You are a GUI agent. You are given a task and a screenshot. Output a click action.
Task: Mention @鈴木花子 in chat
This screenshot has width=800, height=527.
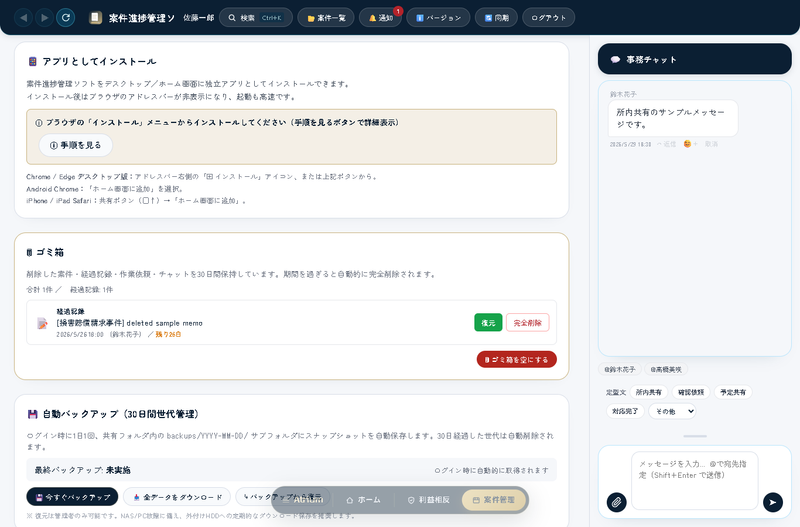[x=619, y=369]
